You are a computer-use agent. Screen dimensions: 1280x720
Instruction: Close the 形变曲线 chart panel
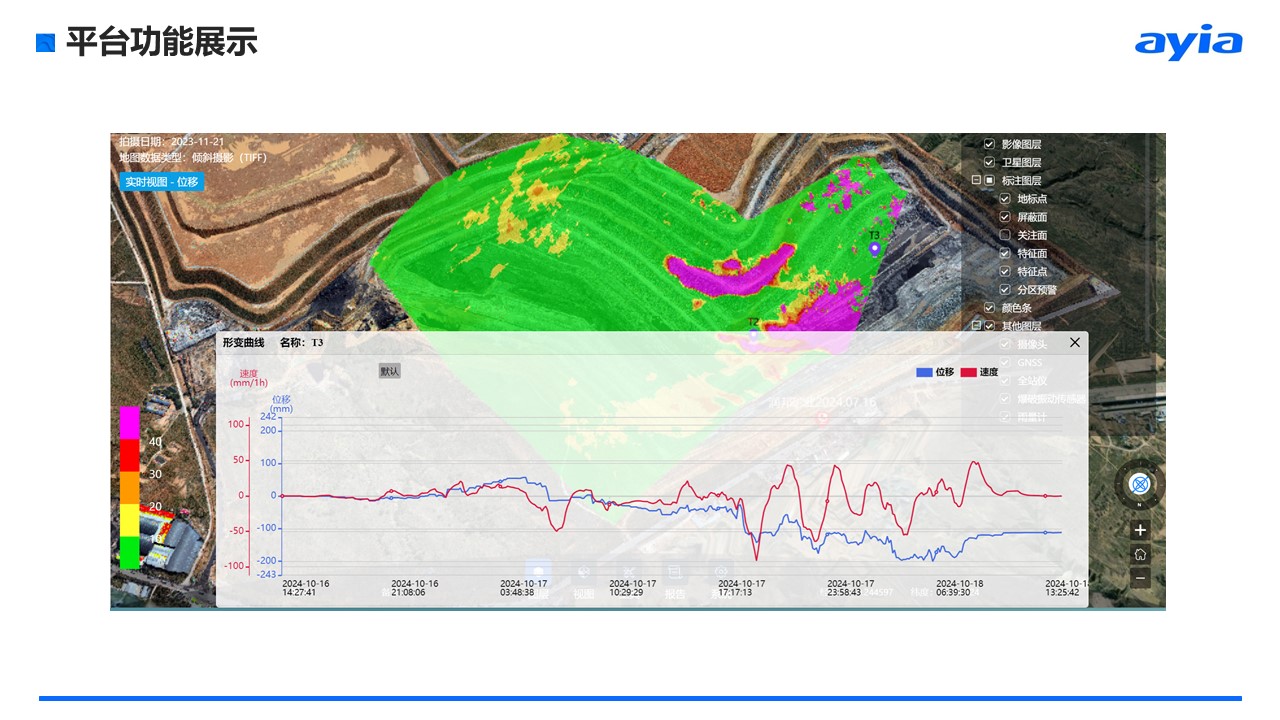pyautogui.click(x=1075, y=342)
